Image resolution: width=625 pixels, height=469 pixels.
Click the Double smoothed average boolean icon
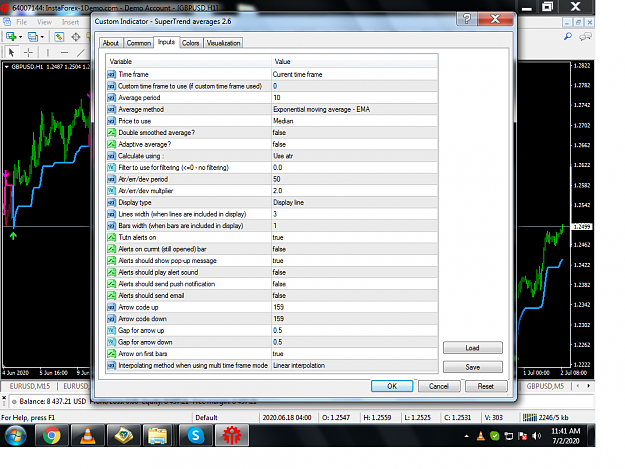(x=112, y=133)
